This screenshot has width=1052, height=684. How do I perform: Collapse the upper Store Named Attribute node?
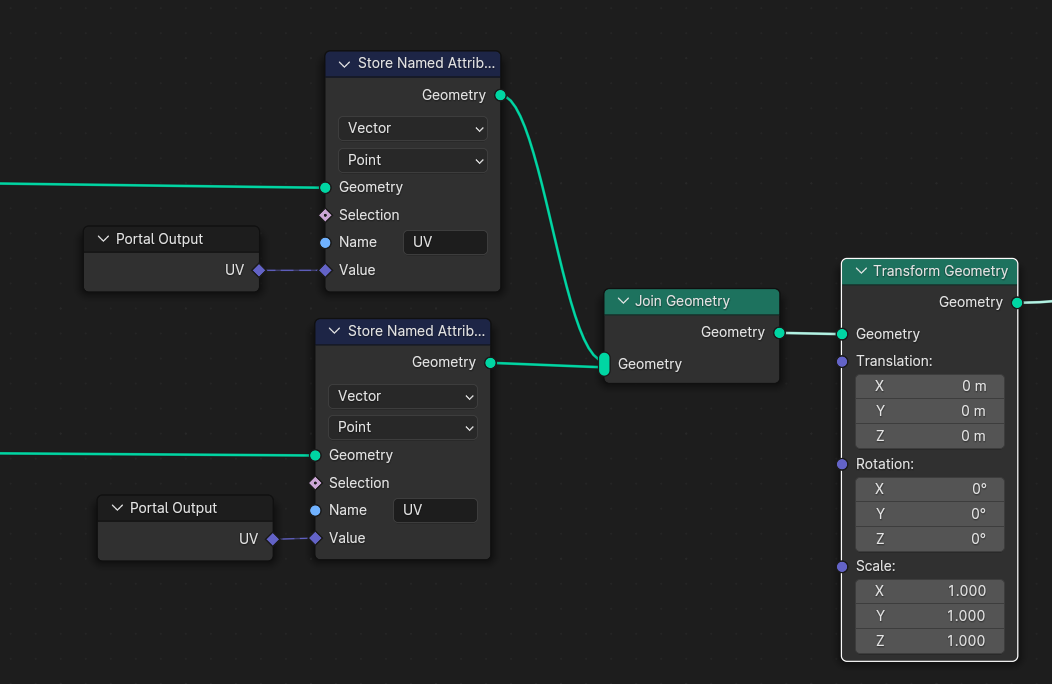(x=344, y=64)
